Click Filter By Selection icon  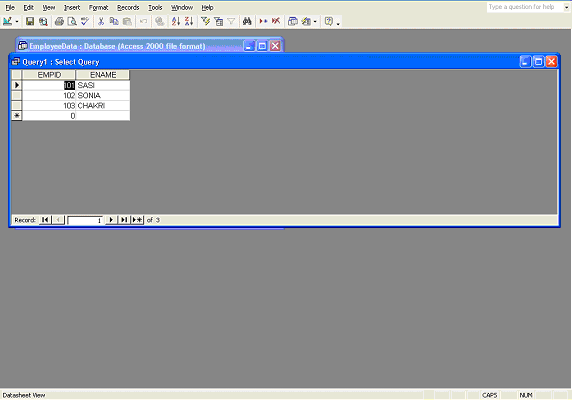(205, 22)
